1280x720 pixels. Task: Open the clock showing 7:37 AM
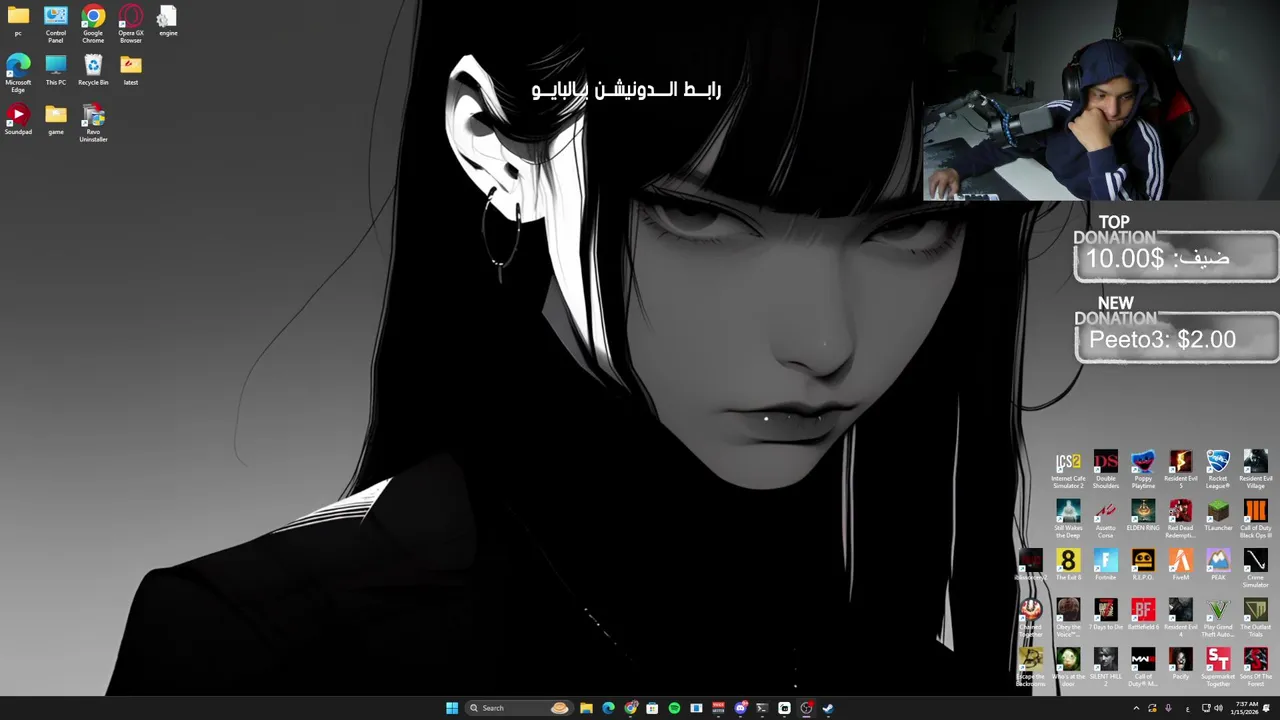coord(1246,708)
